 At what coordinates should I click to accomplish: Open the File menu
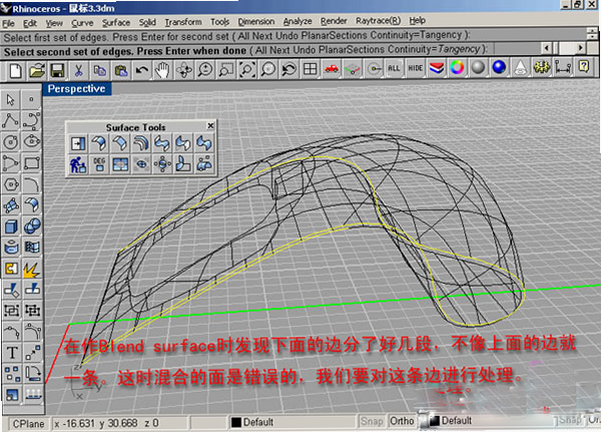coord(8,24)
